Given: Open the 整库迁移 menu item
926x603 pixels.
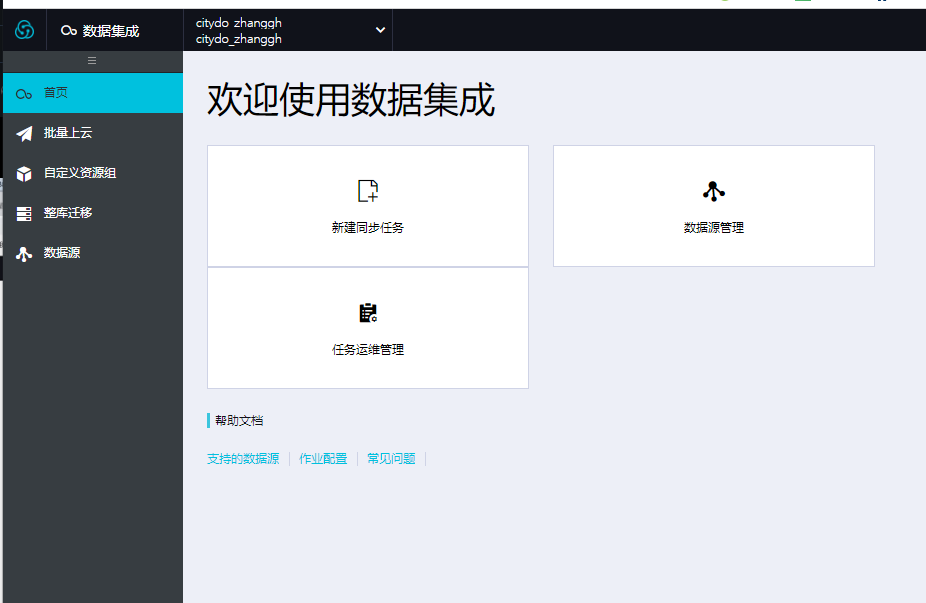Looking at the screenshot, I should (x=93, y=213).
